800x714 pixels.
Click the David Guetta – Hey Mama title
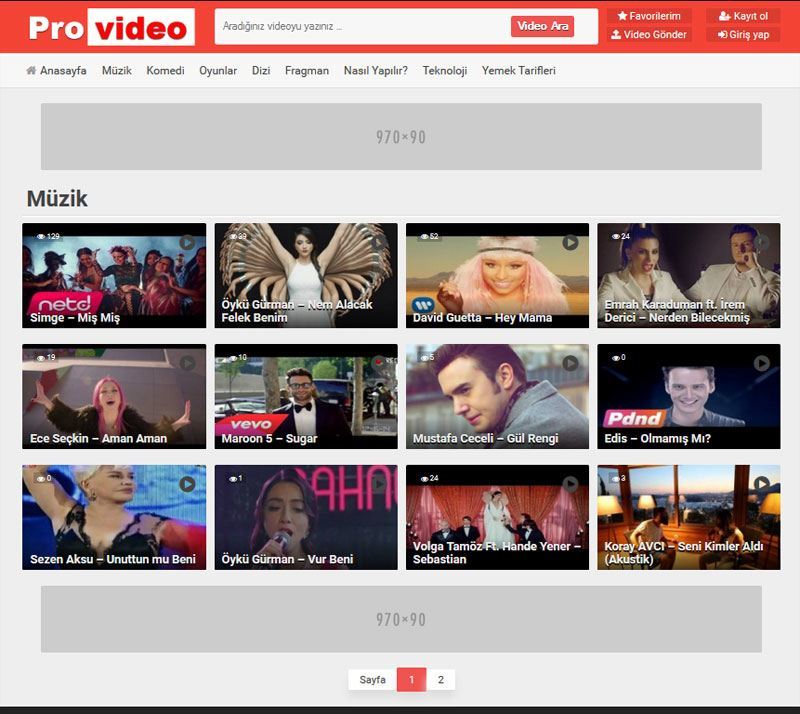tap(483, 318)
